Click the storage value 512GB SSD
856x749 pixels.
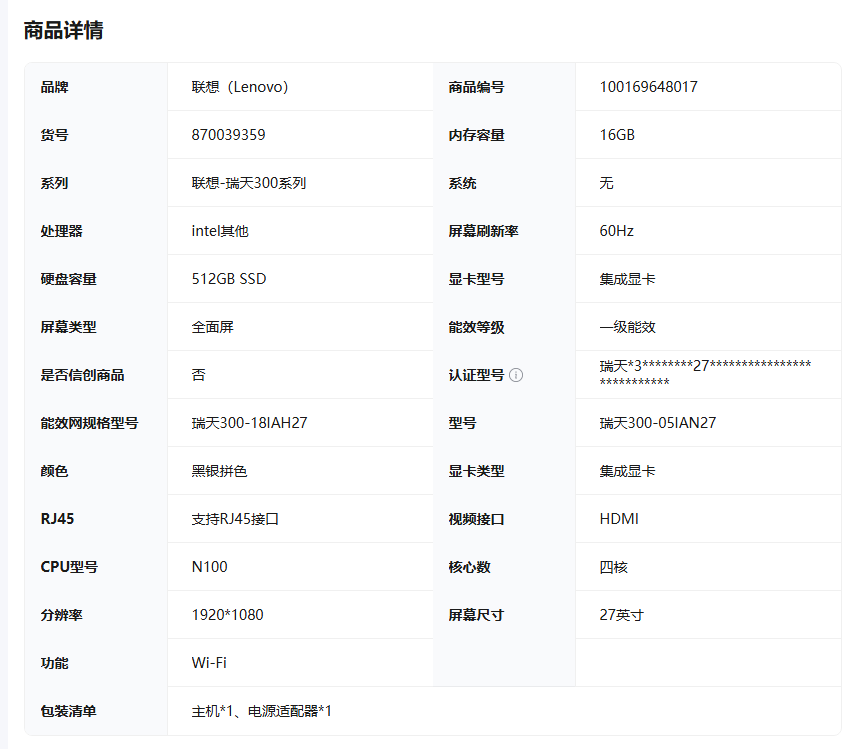[229, 280]
